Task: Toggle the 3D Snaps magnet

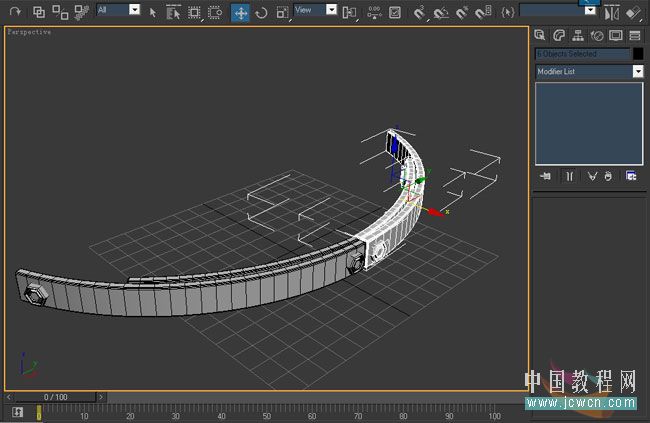Action: click(x=420, y=12)
